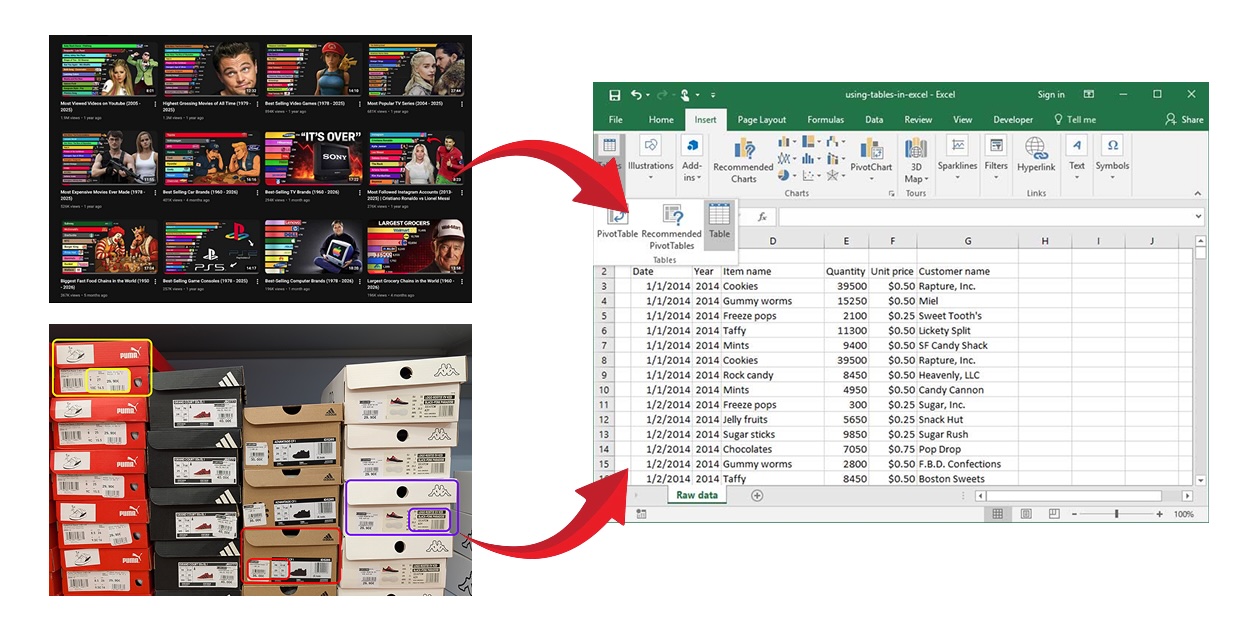Select the Raw data sheet tab

(x=696, y=496)
